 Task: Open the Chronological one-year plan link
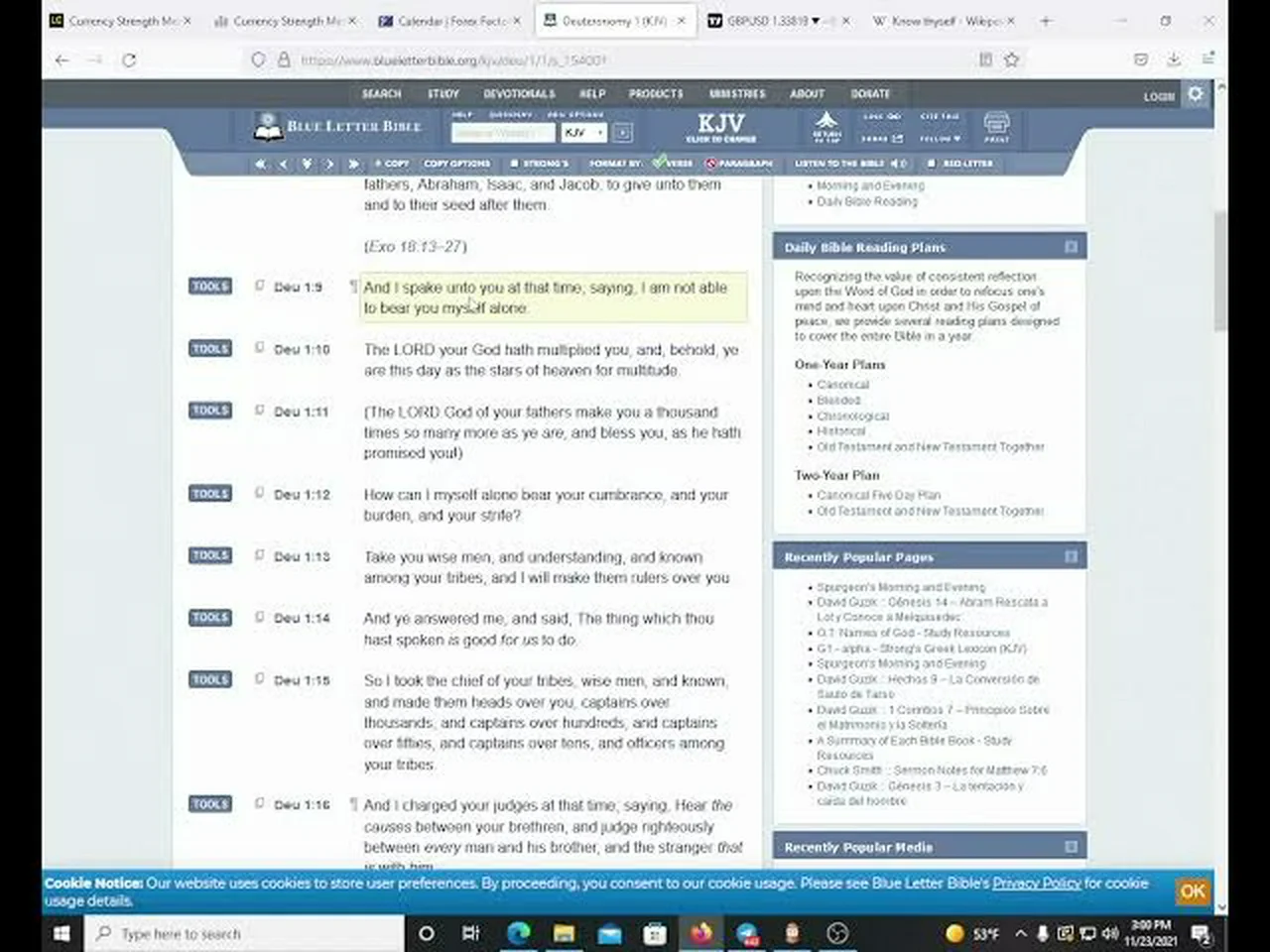[853, 416]
